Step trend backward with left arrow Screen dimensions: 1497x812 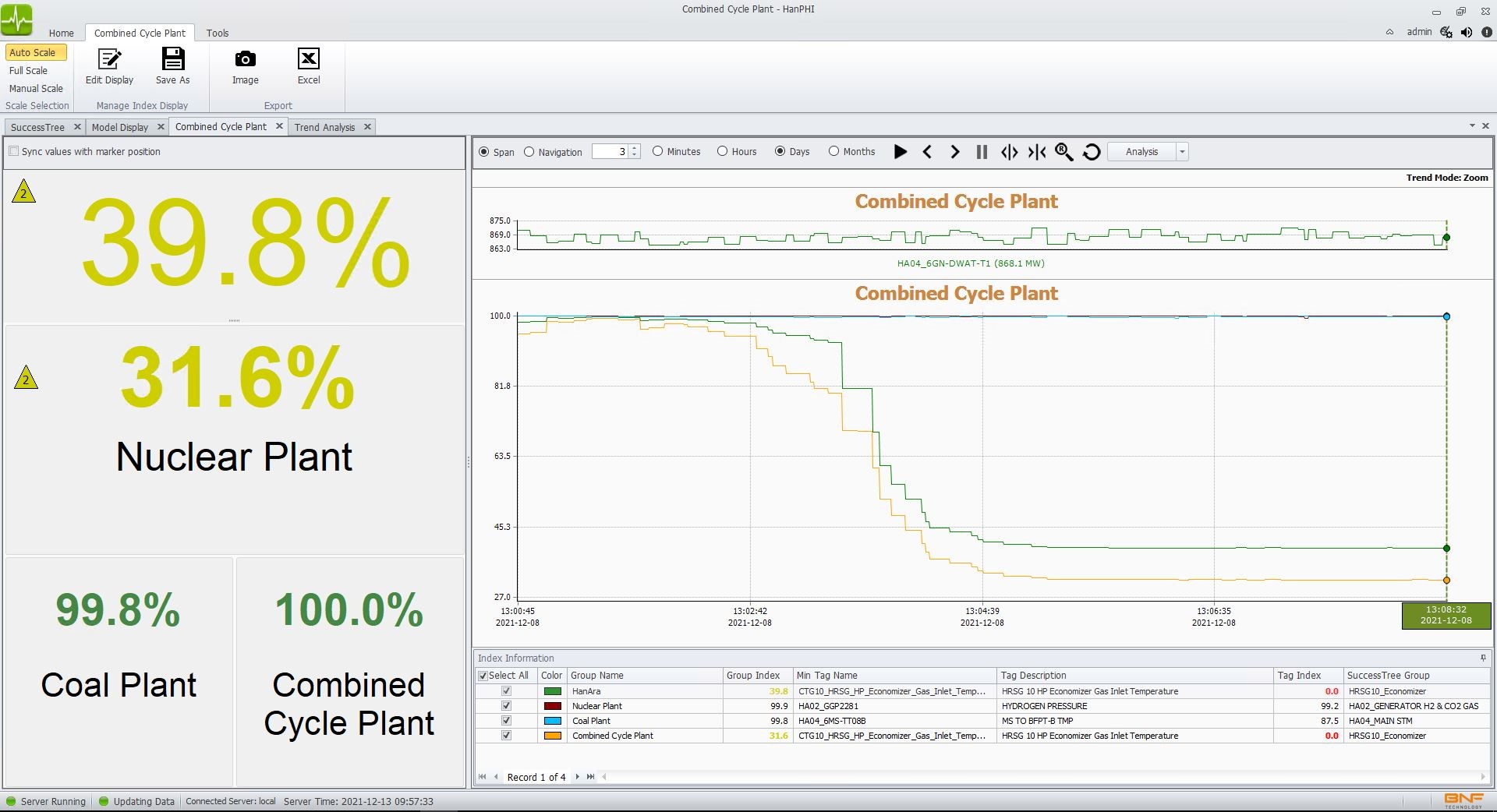927,152
